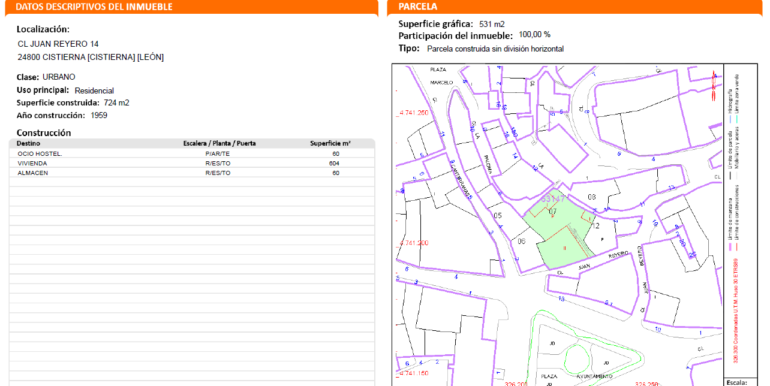
Task: Select the 'OCIO HOSTEL.' table row
Action: pyautogui.click(x=192, y=154)
